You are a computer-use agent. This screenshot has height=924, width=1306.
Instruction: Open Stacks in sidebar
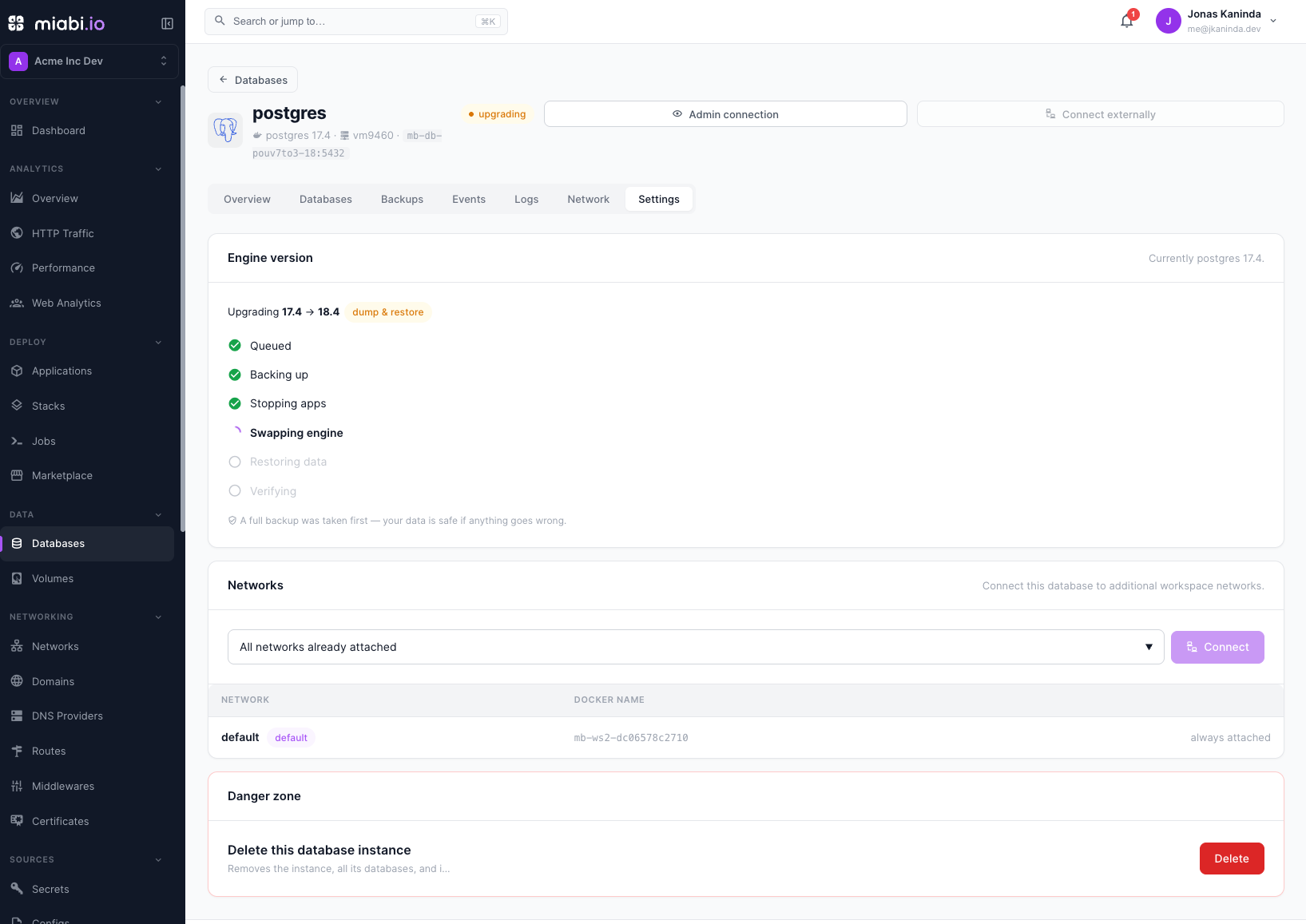87,406
